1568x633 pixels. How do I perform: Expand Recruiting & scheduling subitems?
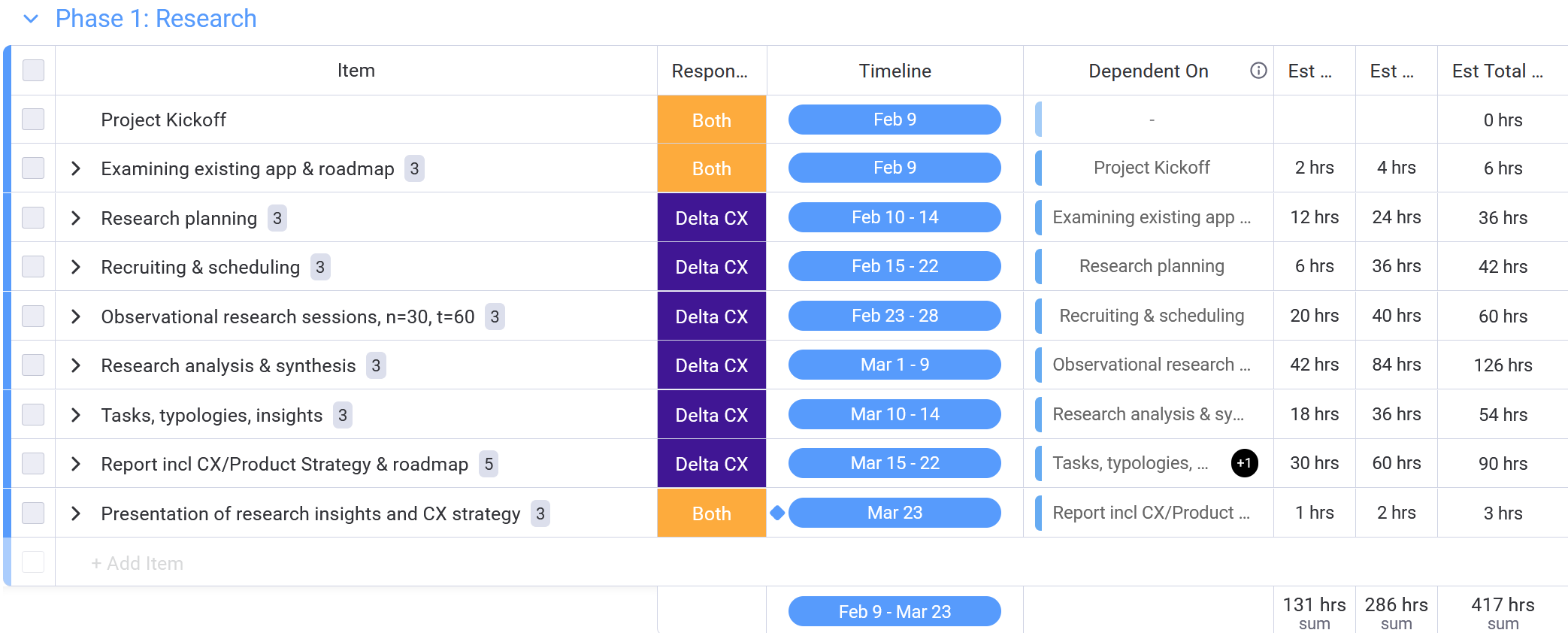coord(76,267)
